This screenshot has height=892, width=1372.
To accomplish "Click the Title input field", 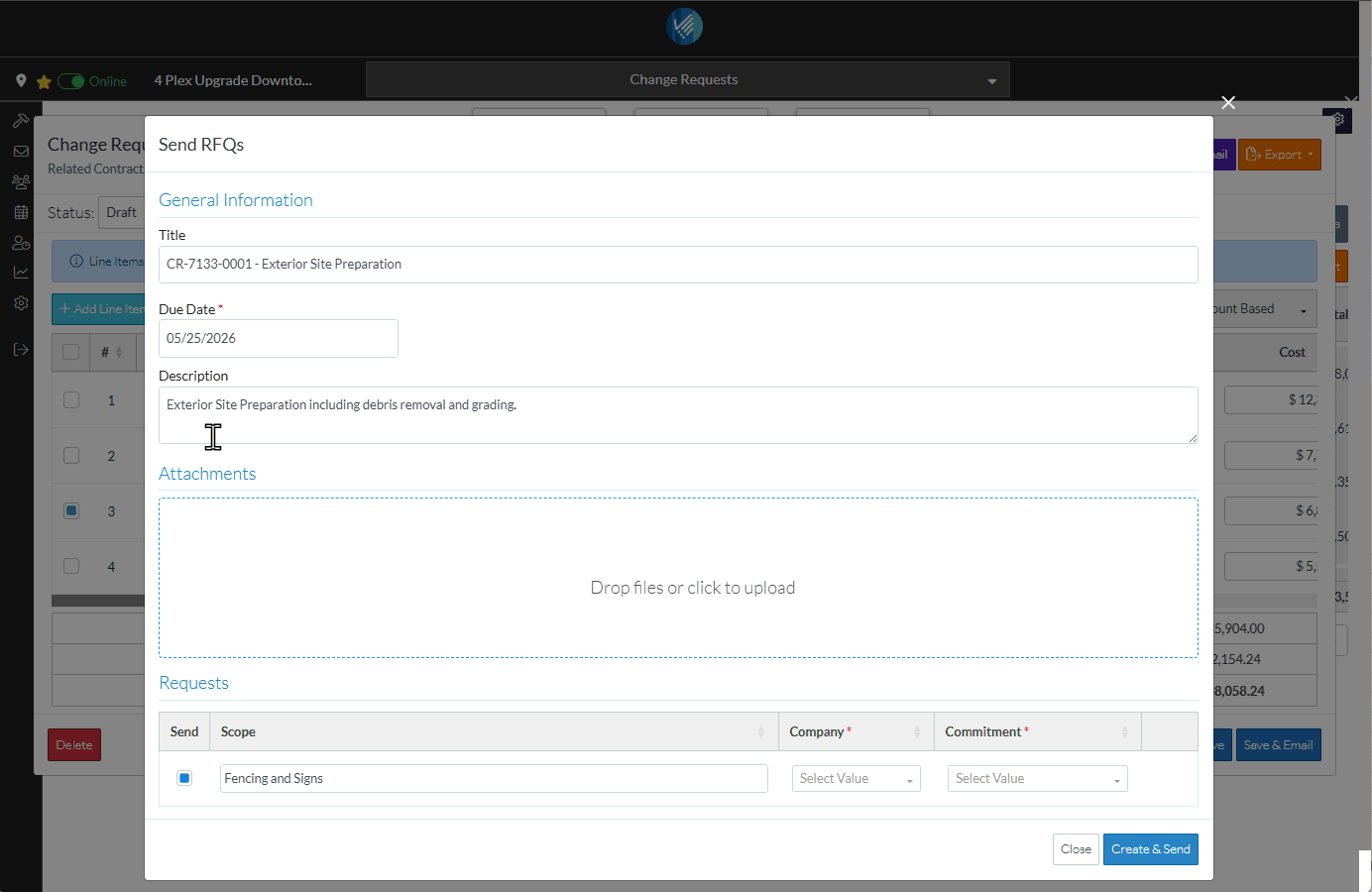I will click(x=678, y=265).
